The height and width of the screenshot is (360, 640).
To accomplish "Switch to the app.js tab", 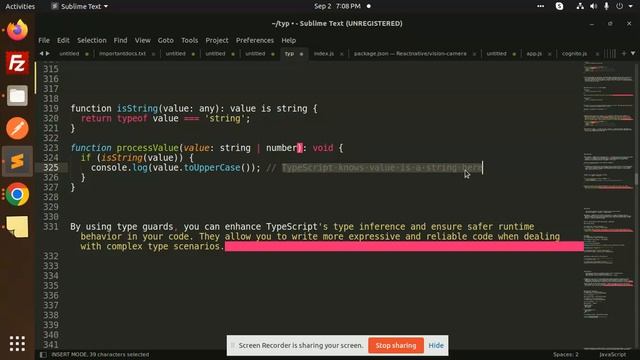I will click(x=533, y=54).
